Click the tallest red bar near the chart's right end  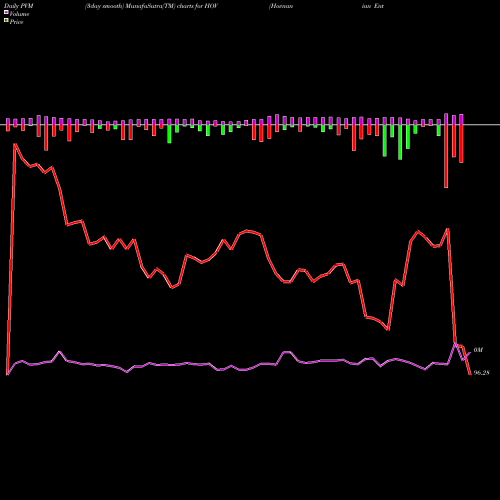point(446,156)
